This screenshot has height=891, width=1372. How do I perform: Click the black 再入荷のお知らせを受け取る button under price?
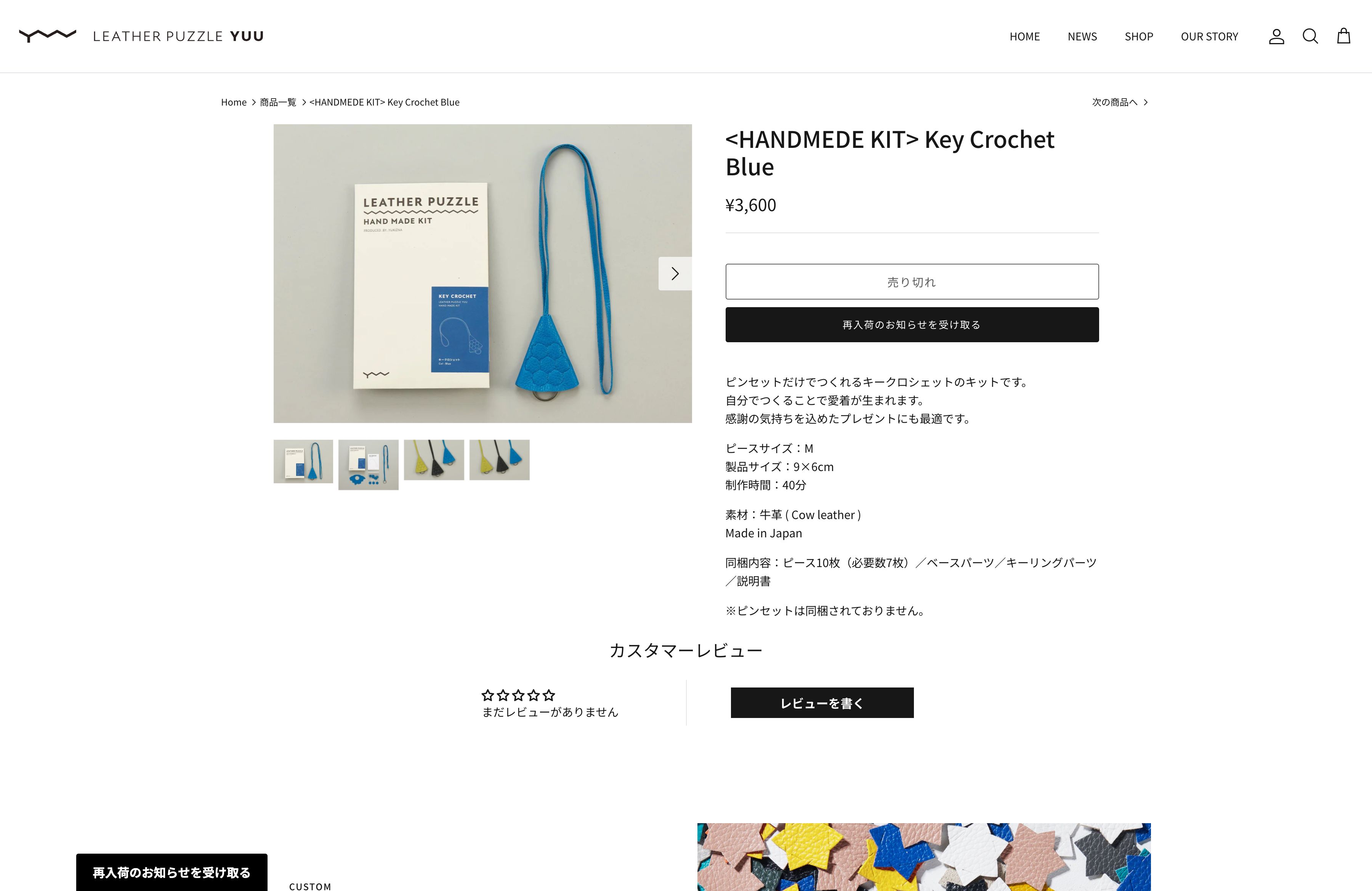pos(912,324)
